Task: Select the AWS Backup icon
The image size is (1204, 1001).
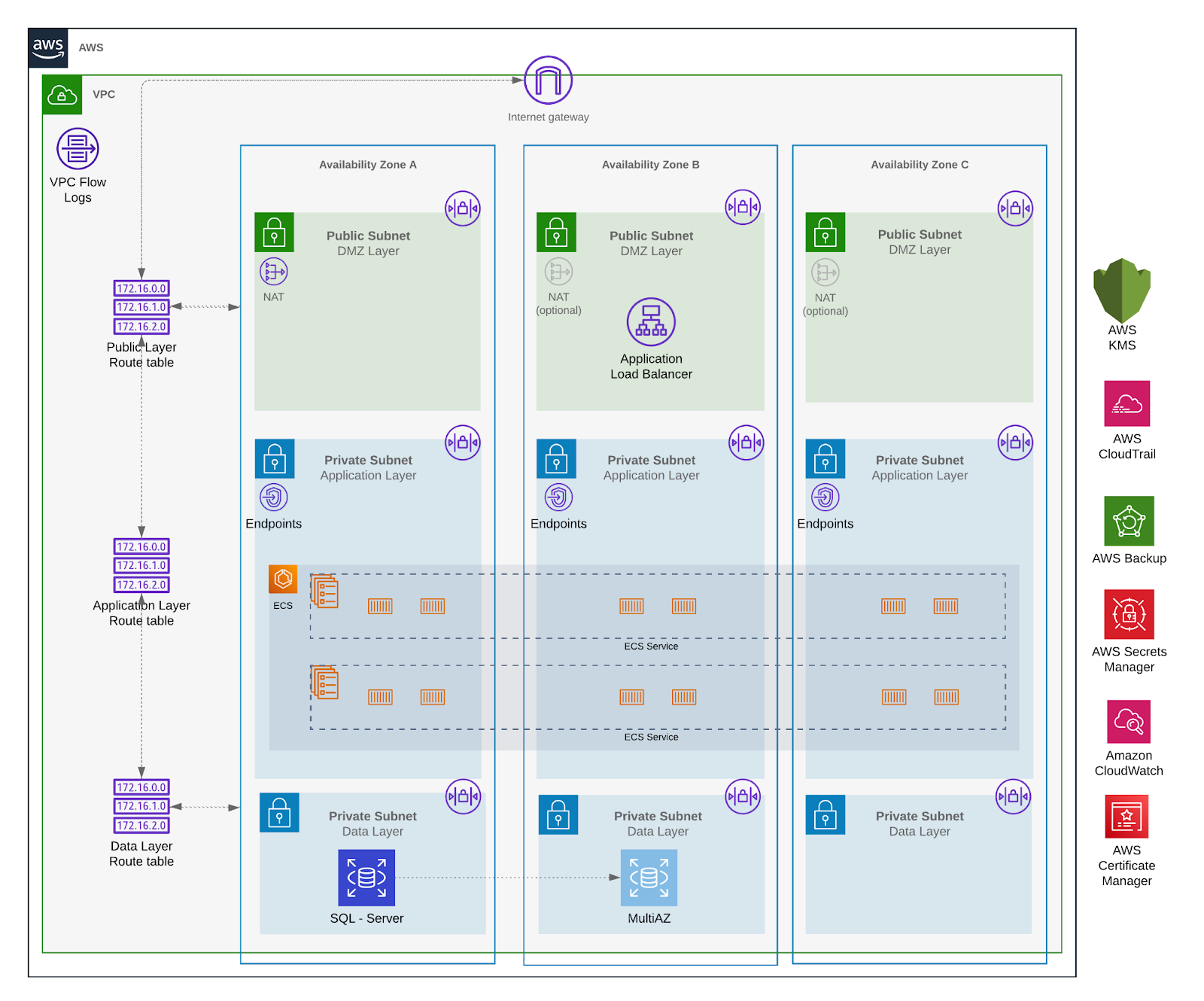Action: 1129,521
